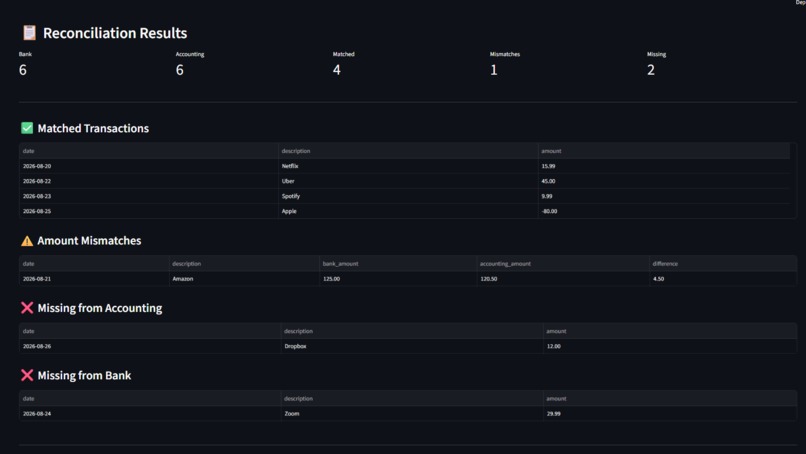Select the 15.99 amount cell
806x454 pixels.
click(664, 166)
